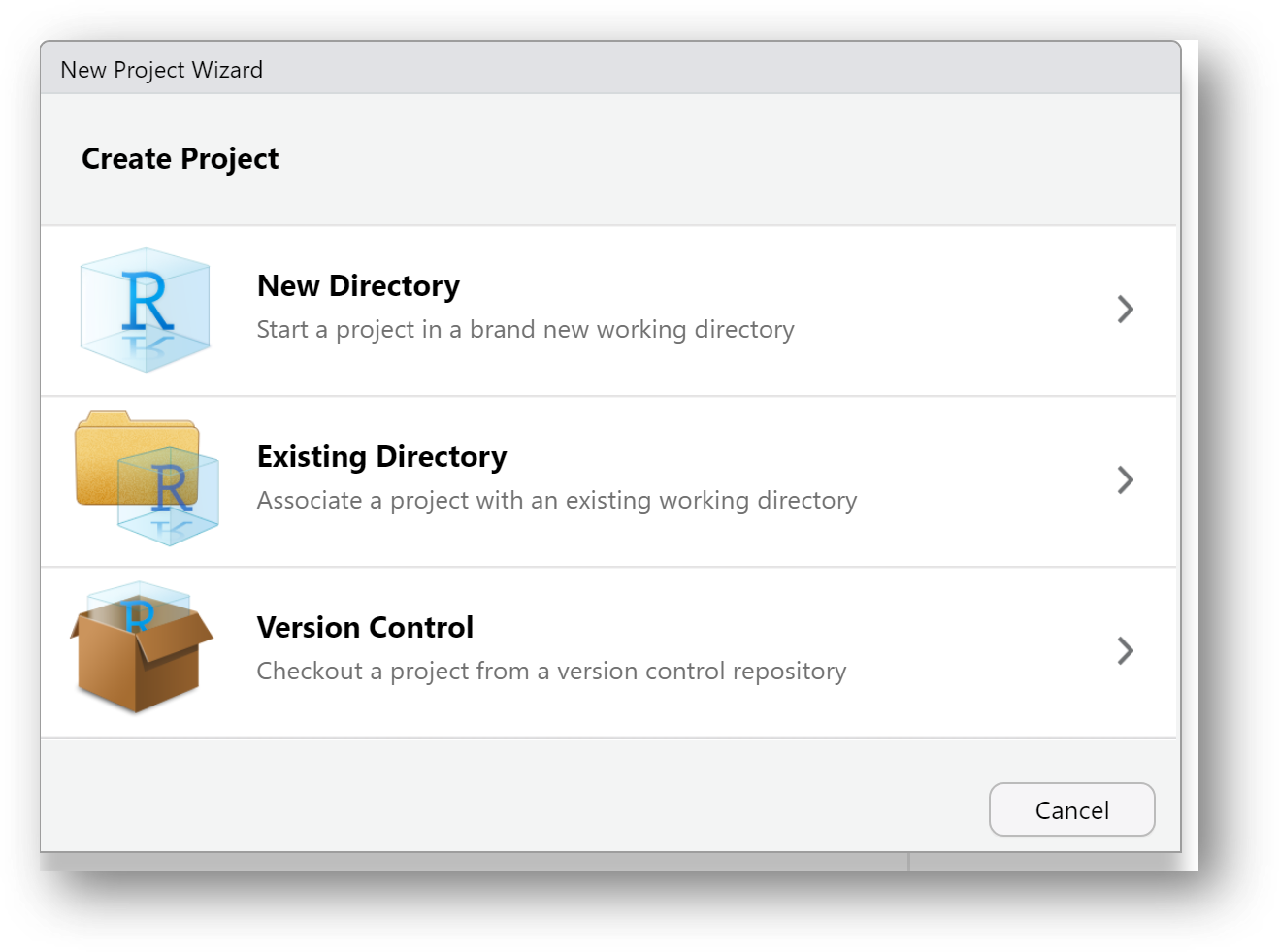
Task: Click "Associate a project with an existing working directory"
Action: click(557, 501)
